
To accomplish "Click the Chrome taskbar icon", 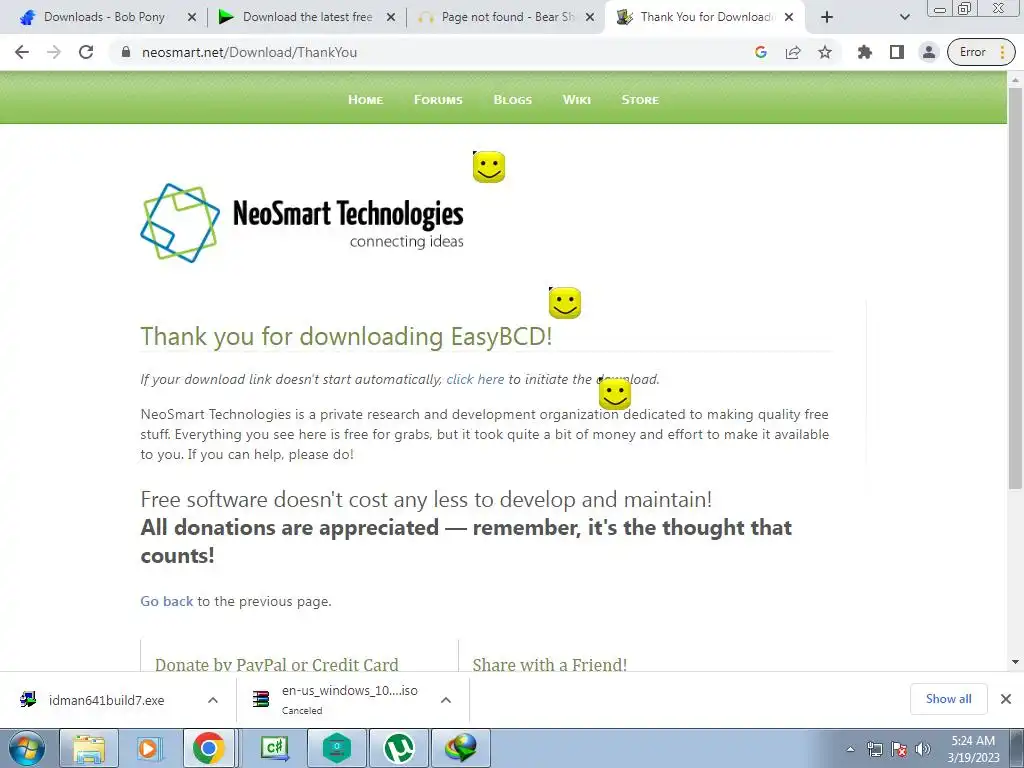I will (x=208, y=748).
